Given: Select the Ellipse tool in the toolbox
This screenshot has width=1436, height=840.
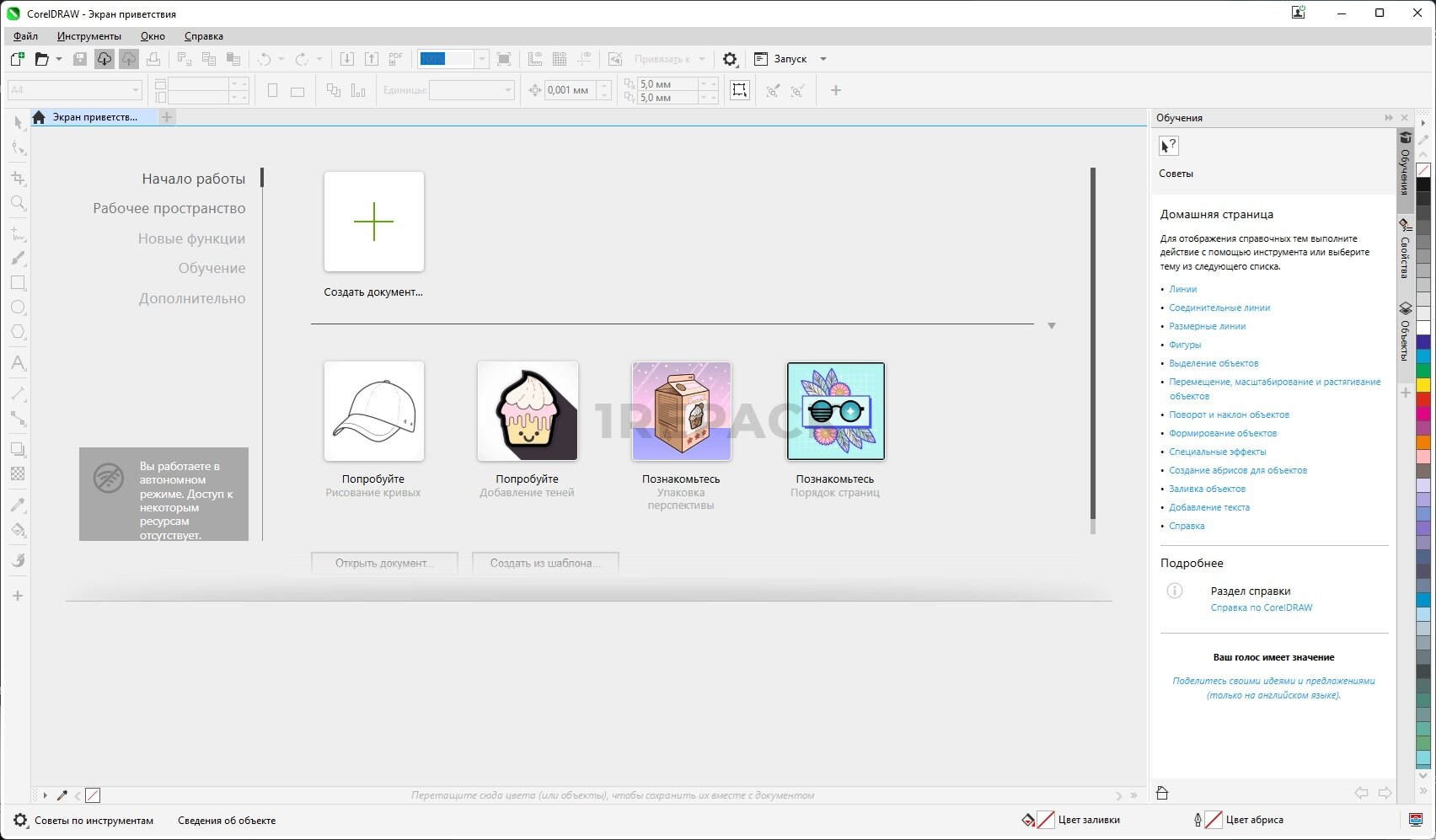Looking at the screenshot, I should tap(18, 308).
